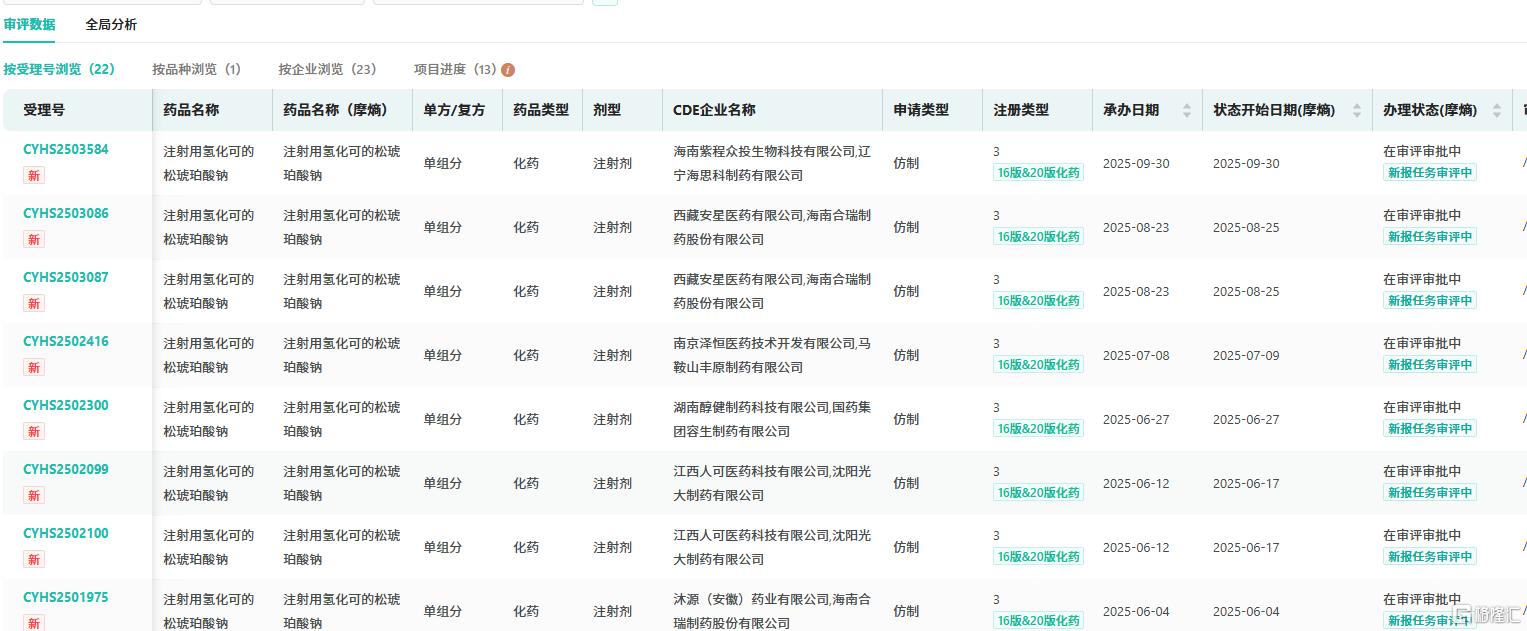Open acceptance number CYHS2503584
This screenshot has height=631, width=1527.
pyautogui.click(x=66, y=150)
